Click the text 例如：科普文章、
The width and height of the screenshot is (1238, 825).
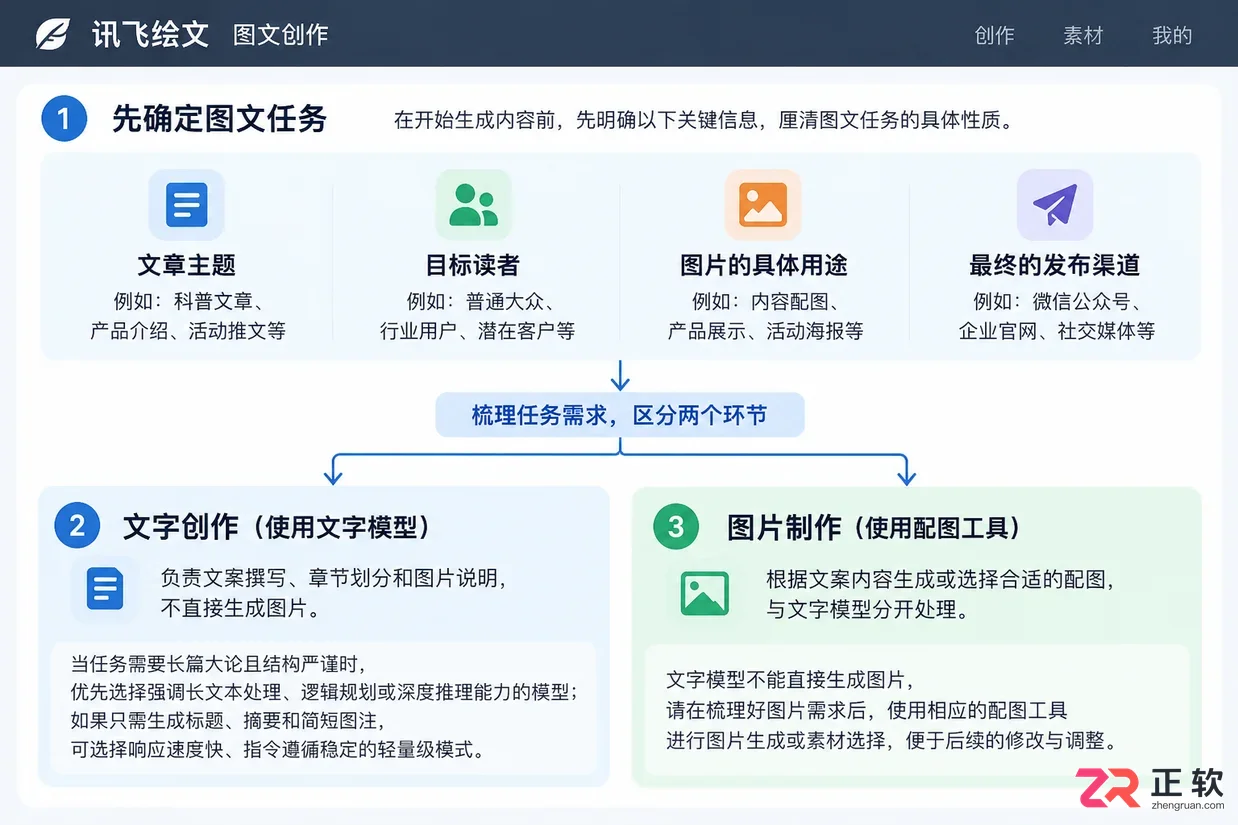click(188, 302)
